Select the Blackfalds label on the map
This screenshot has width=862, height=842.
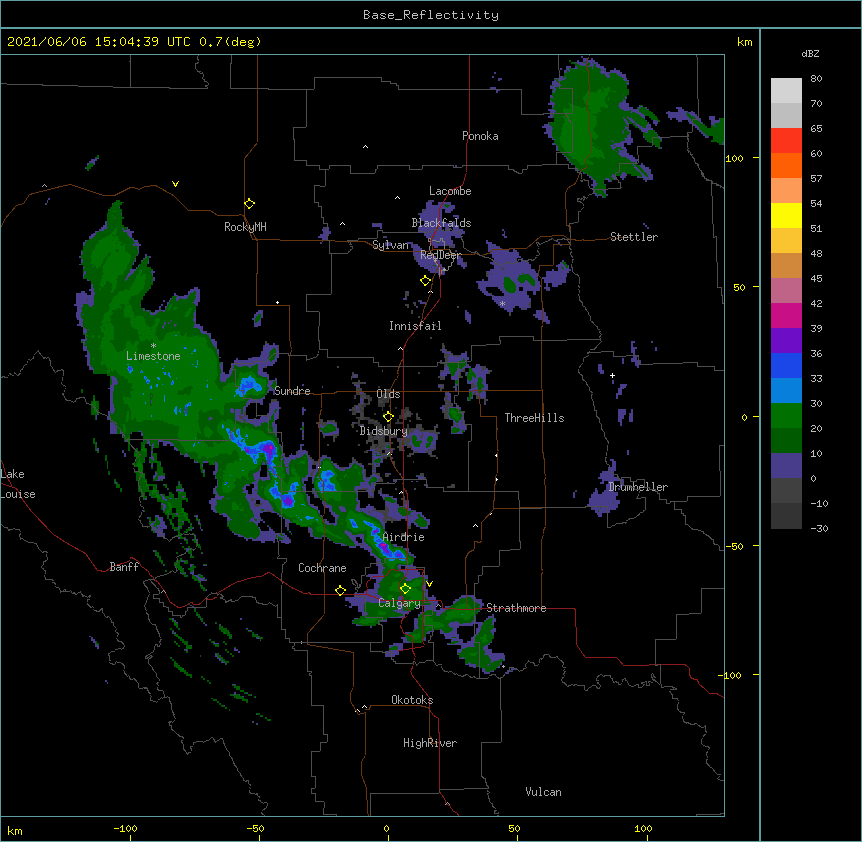click(441, 223)
